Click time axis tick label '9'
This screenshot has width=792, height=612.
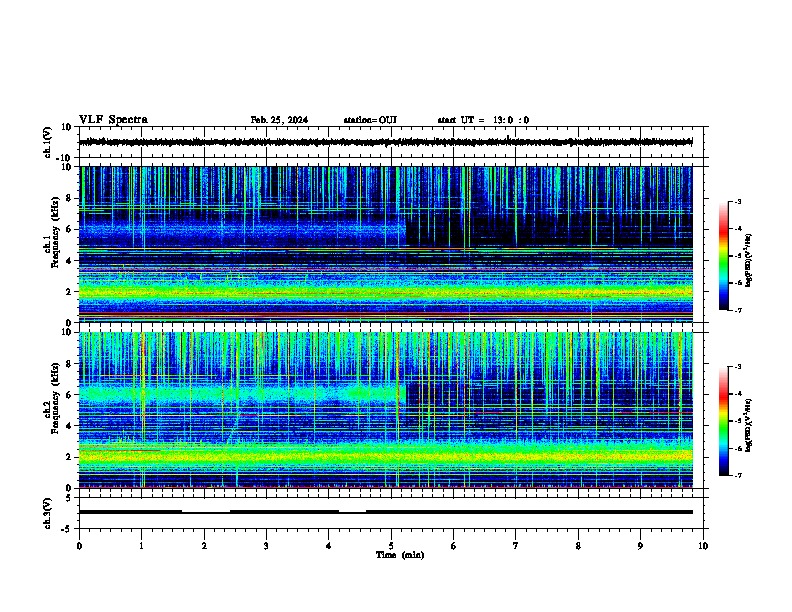pos(640,546)
